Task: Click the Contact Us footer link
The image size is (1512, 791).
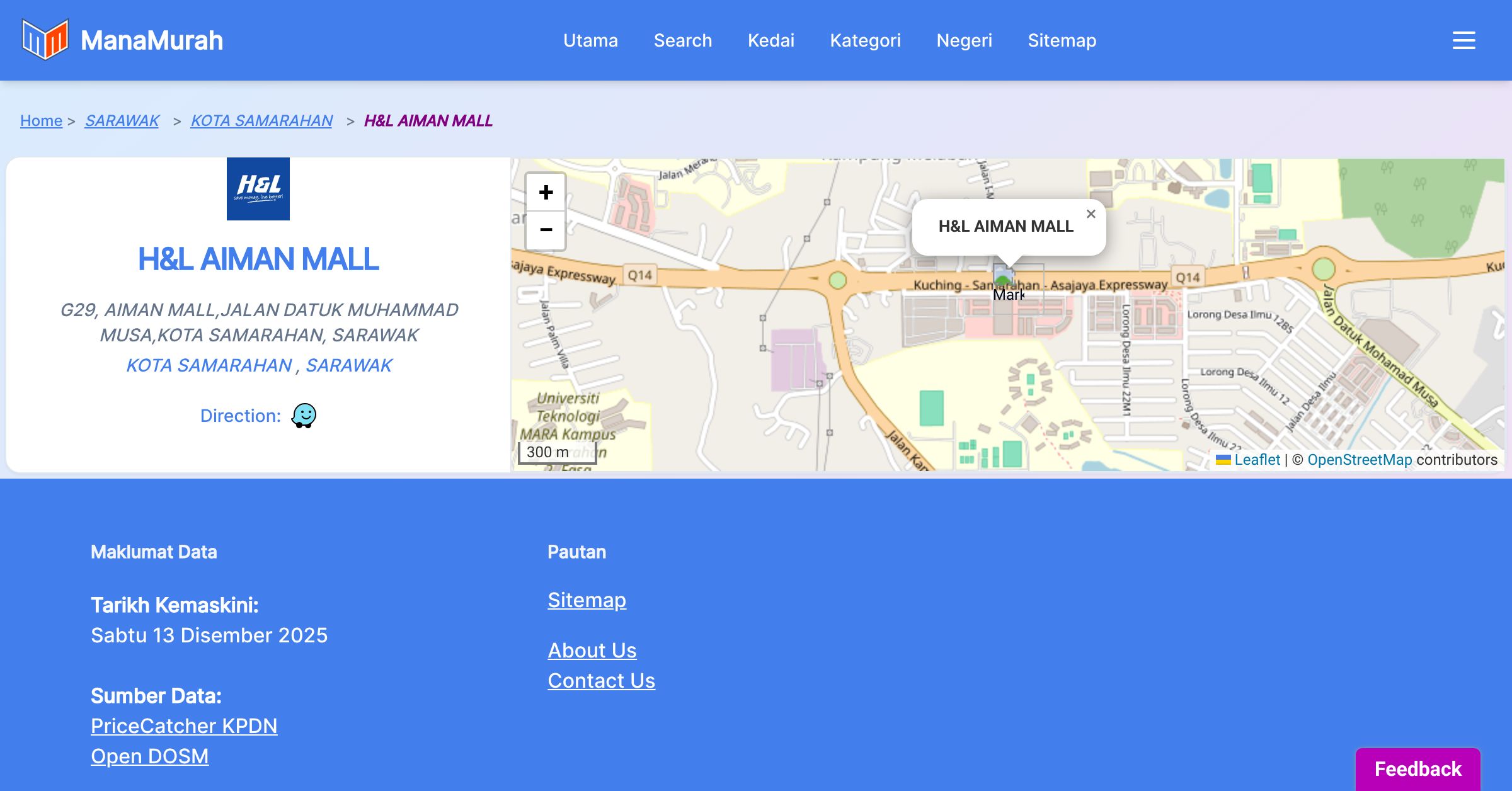Action: [601, 680]
